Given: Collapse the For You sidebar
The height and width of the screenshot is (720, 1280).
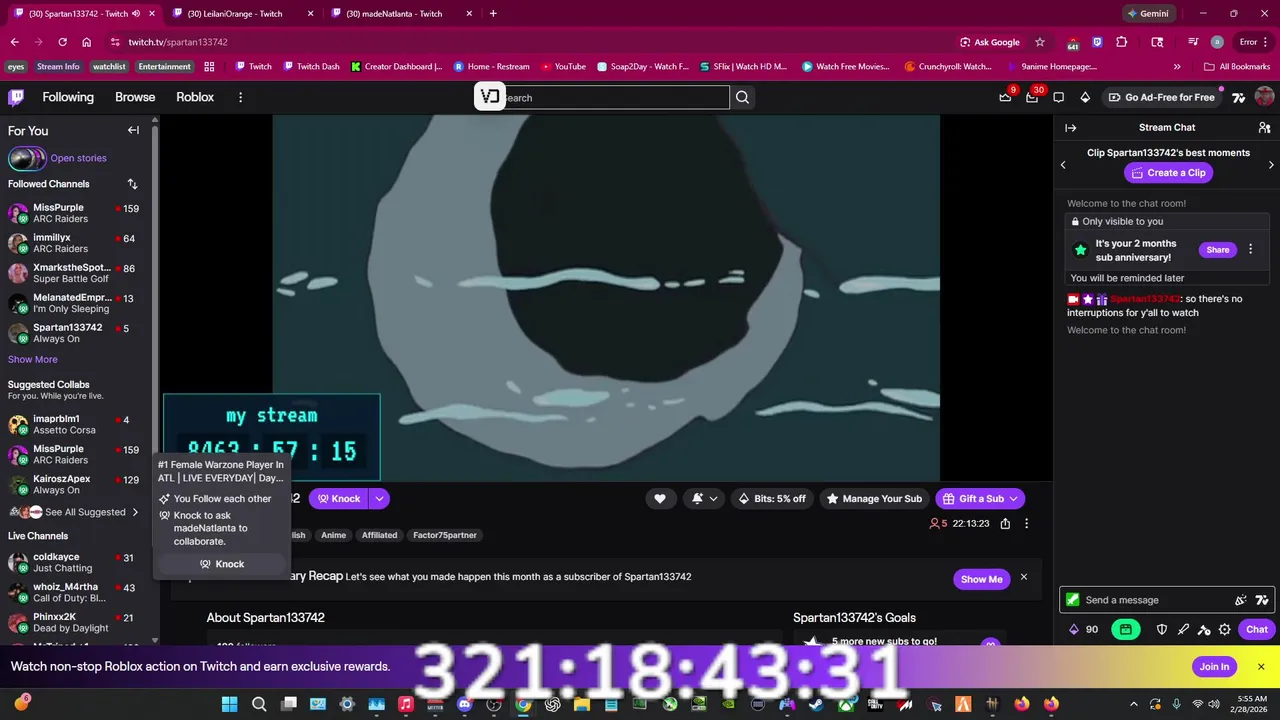Looking at the screenshot, I should coord(133,130).
